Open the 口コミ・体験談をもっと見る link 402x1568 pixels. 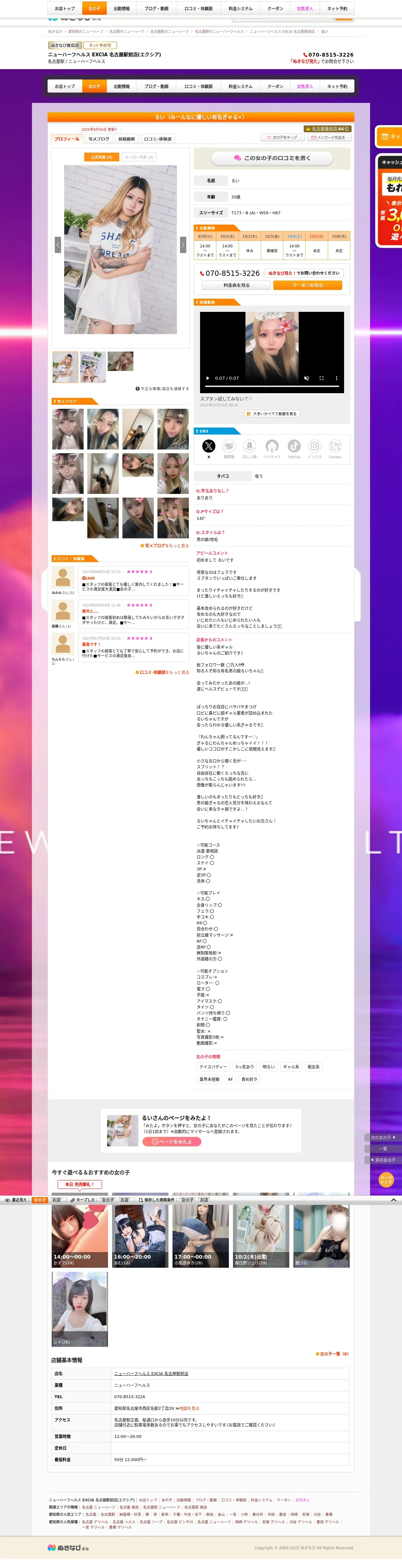pyautogui.click(x=162, y=672)
